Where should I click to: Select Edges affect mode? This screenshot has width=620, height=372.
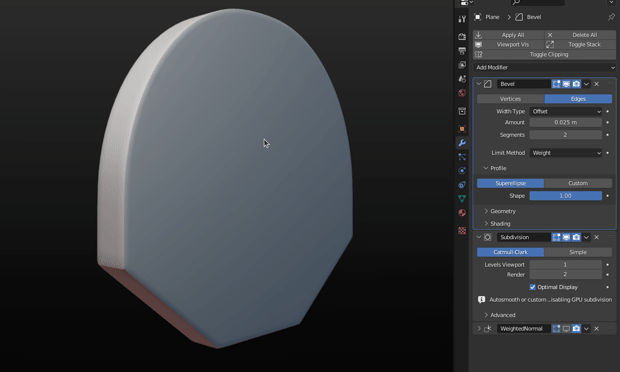coord(578,99)
